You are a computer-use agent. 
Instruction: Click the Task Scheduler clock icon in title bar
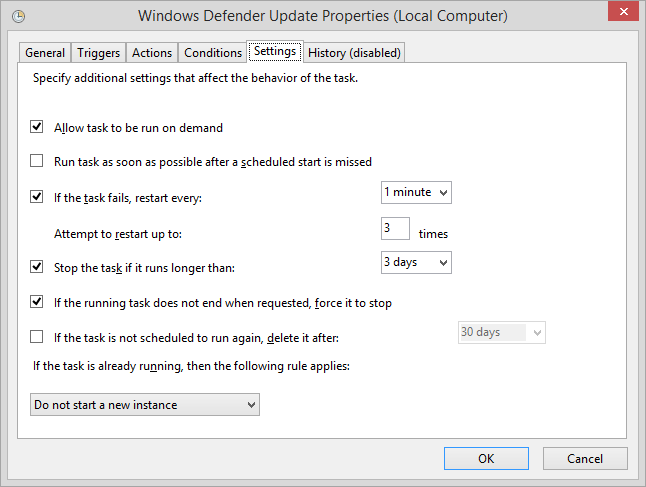19,16
